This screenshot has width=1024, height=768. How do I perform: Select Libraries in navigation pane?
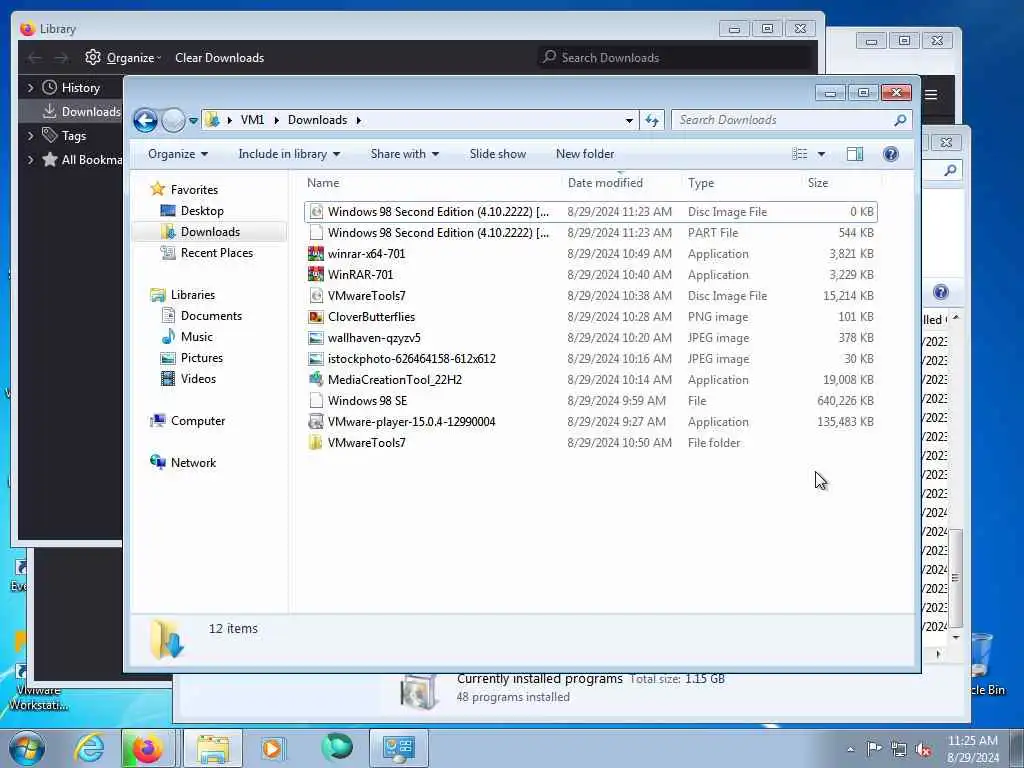(193, 295)
